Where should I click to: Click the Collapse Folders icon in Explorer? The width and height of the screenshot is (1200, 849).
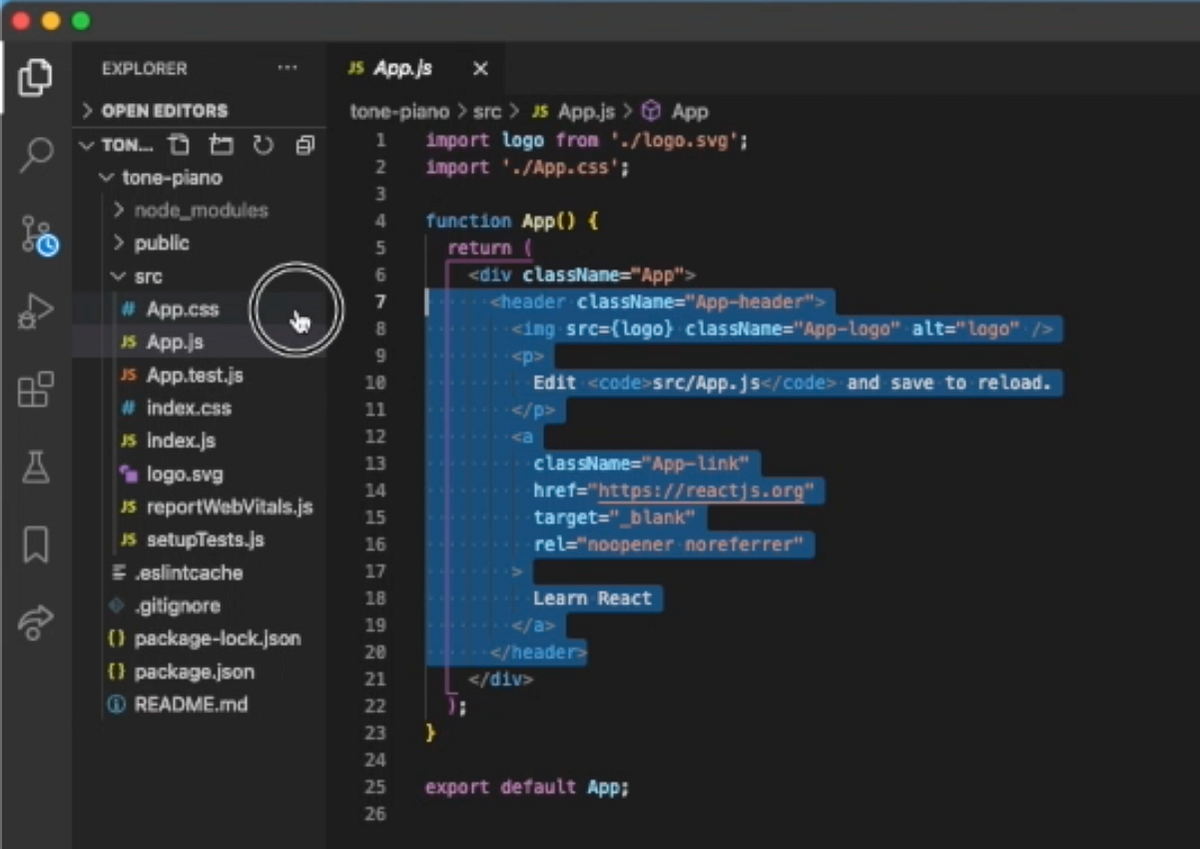[304, 145]
